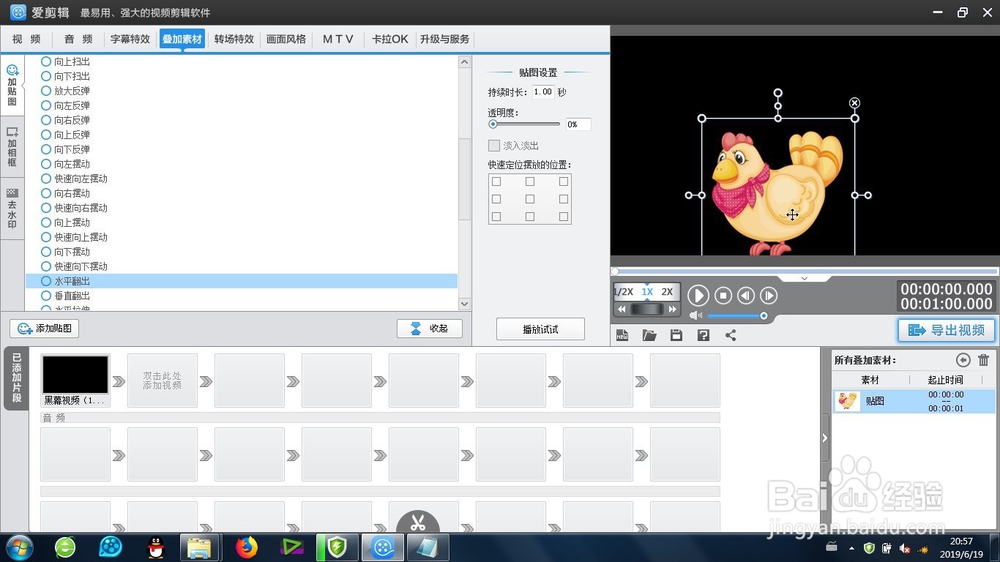Set playback speed to 1/2X
The width and height of the screenshot is (1000, 562).
(623, 292)
